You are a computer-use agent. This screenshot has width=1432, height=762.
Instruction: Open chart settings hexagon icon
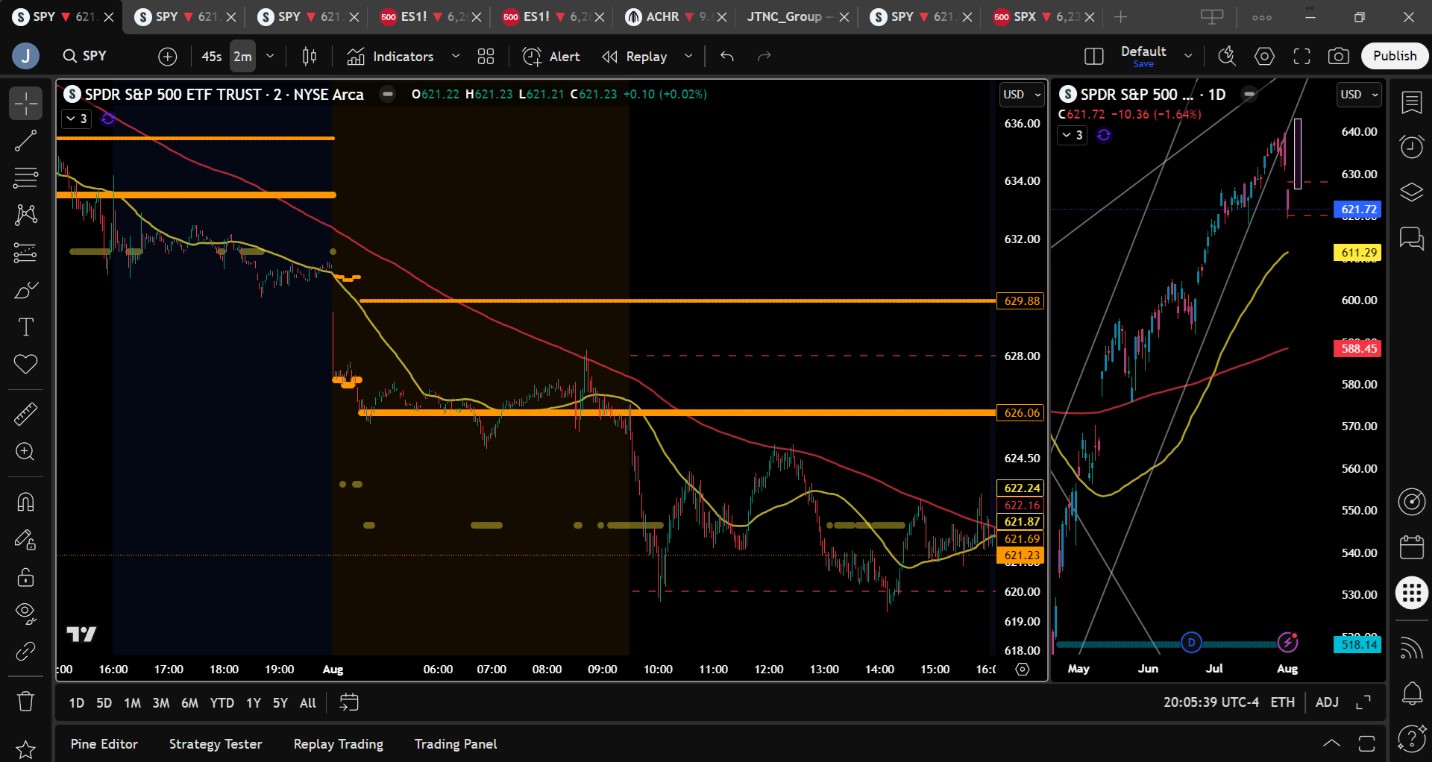pyautogui.click(x=1265, y=56)
